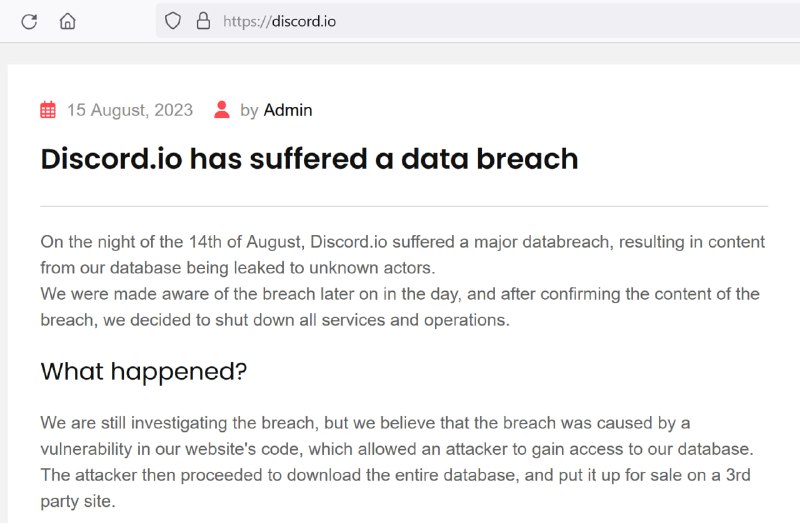The width and height of the screenshot is (800, 523).
Task: Open the Admin author link
Action: click(288, 110)
